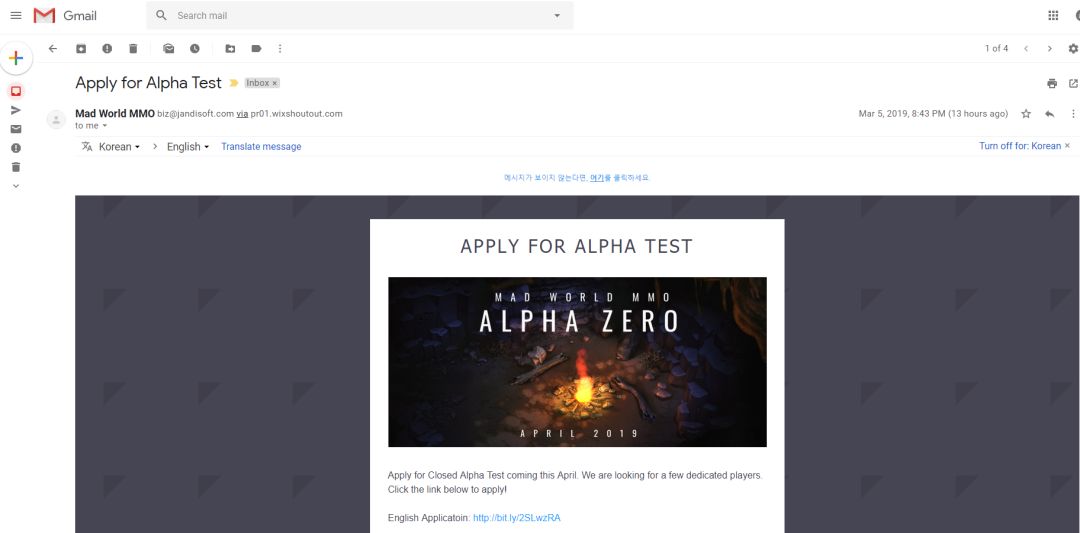Show search options dropdown arrow

(557, 15)
